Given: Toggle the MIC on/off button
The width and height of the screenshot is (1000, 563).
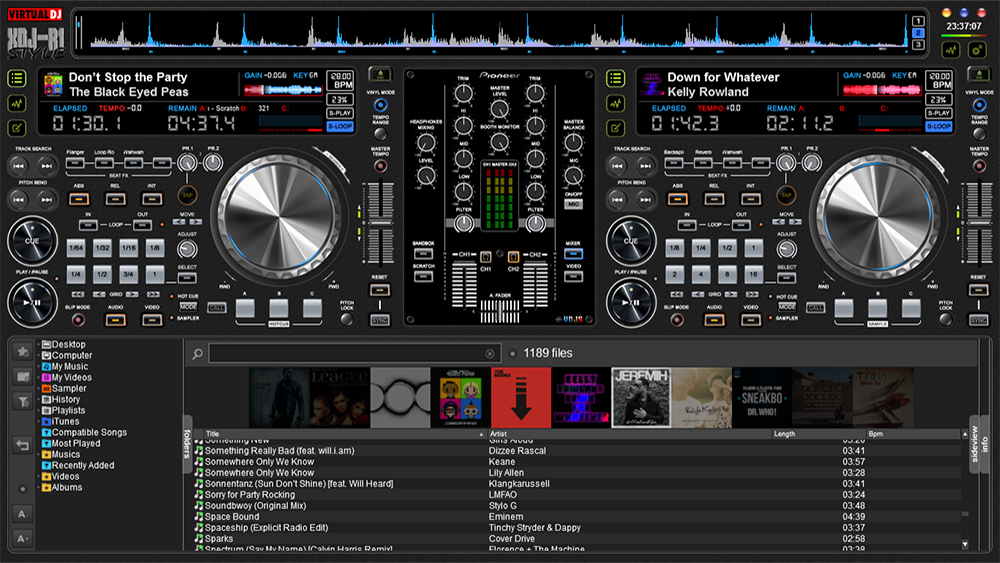Looking at the screenshot, I should click(x=573, y=204).
